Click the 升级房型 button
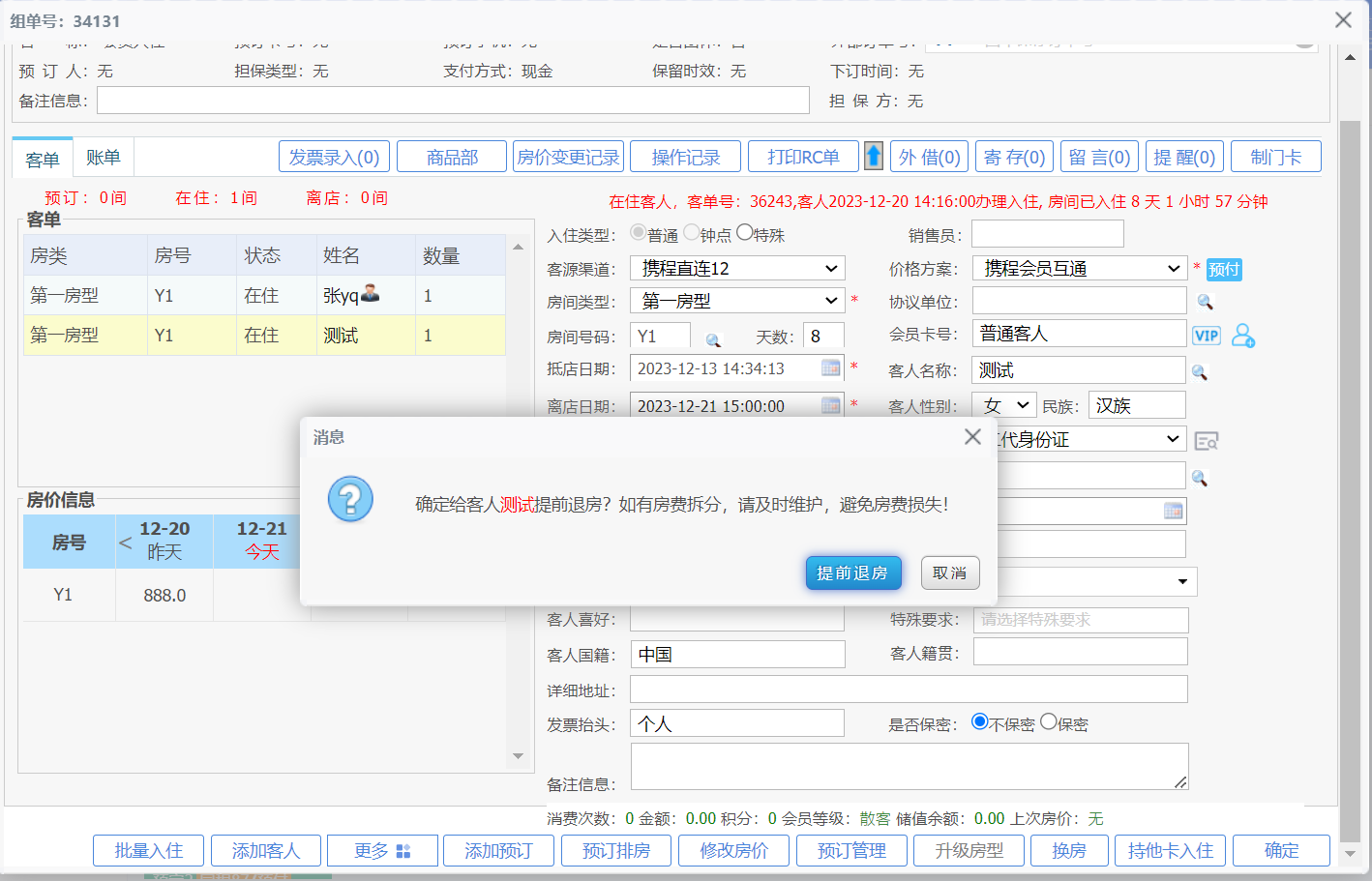 [x=969, y=851]
